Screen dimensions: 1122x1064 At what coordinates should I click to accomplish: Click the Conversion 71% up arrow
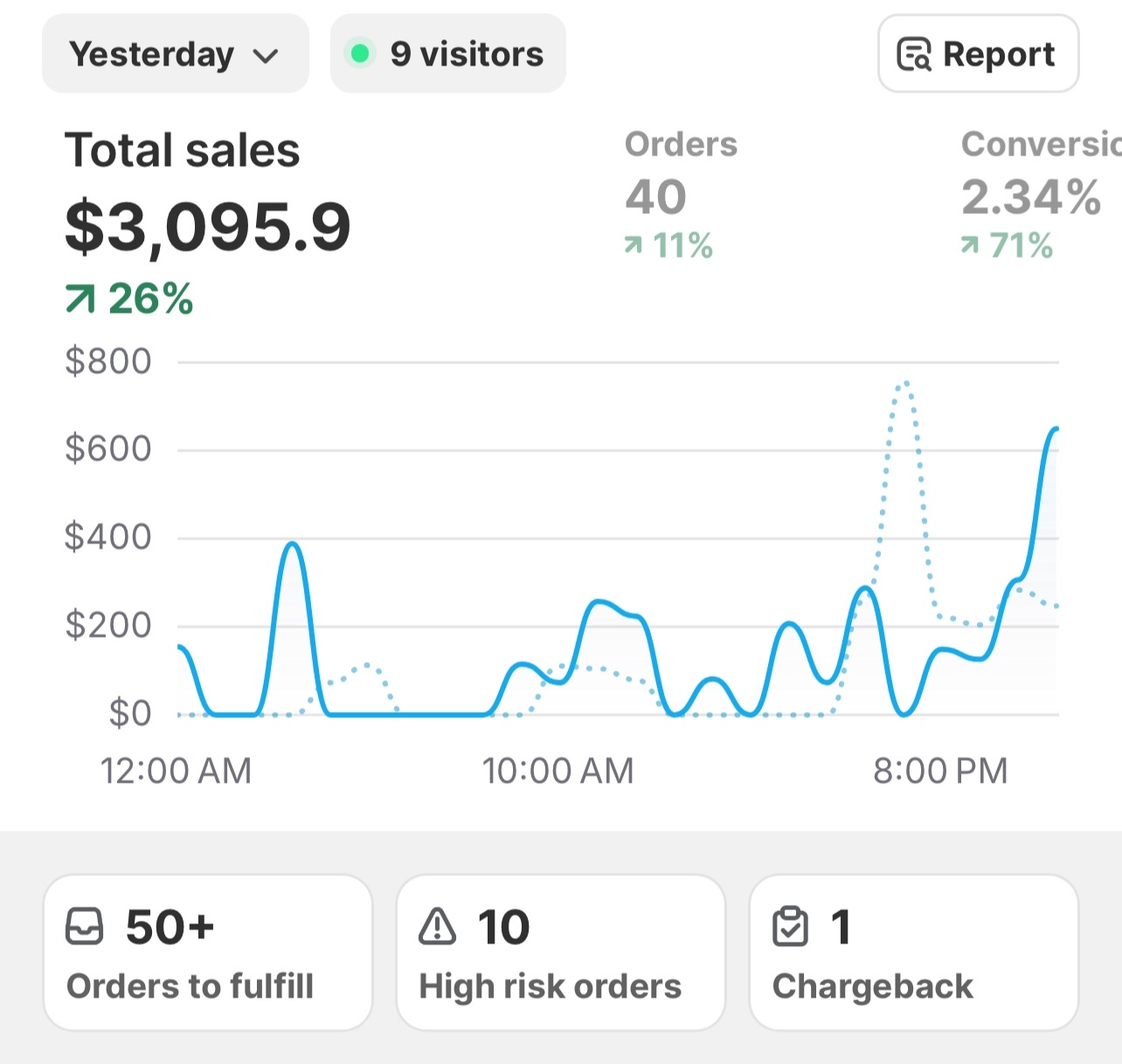[x=970, y=245]
